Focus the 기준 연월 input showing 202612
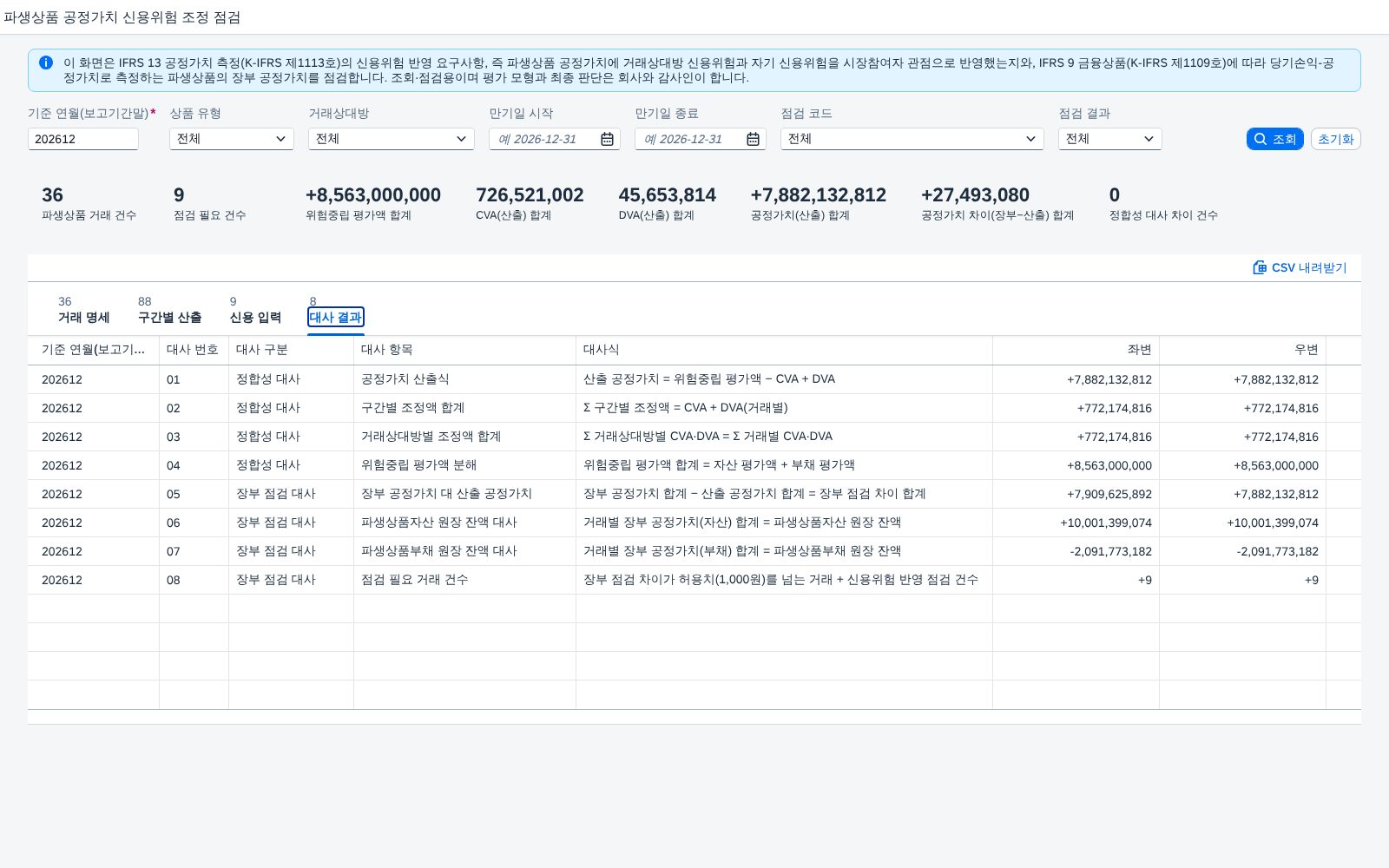Screen dimensions: 1389x868 [83, 139]
